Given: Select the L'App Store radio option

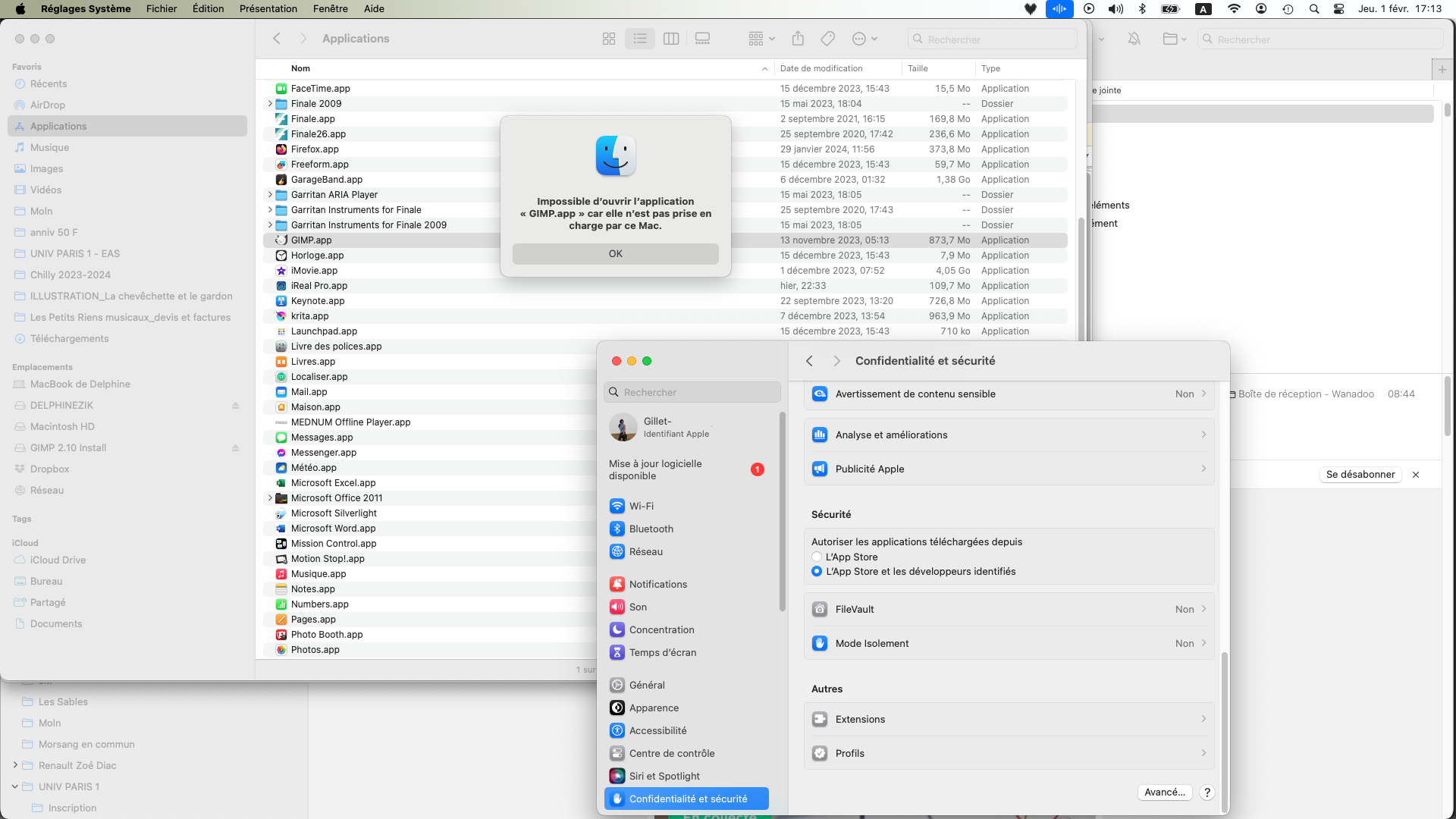Looking at the screenshot, I should tap(817, 557).
